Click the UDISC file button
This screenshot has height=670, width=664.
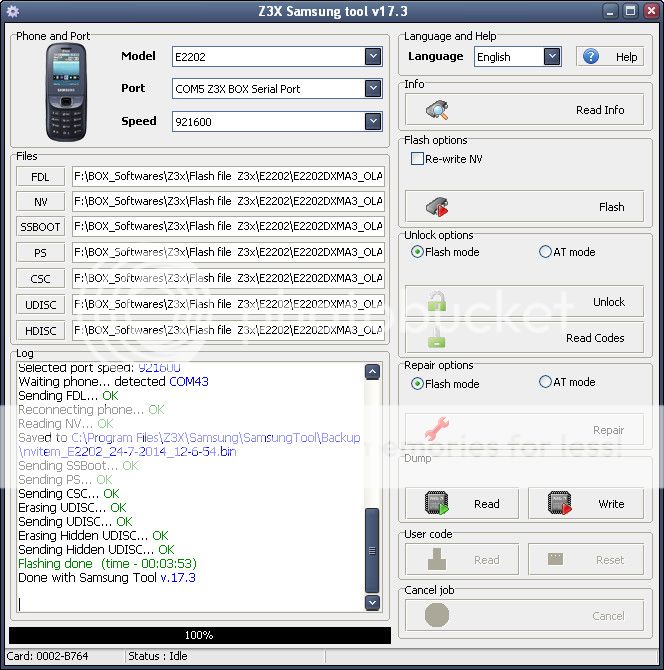tap(40, 305)
